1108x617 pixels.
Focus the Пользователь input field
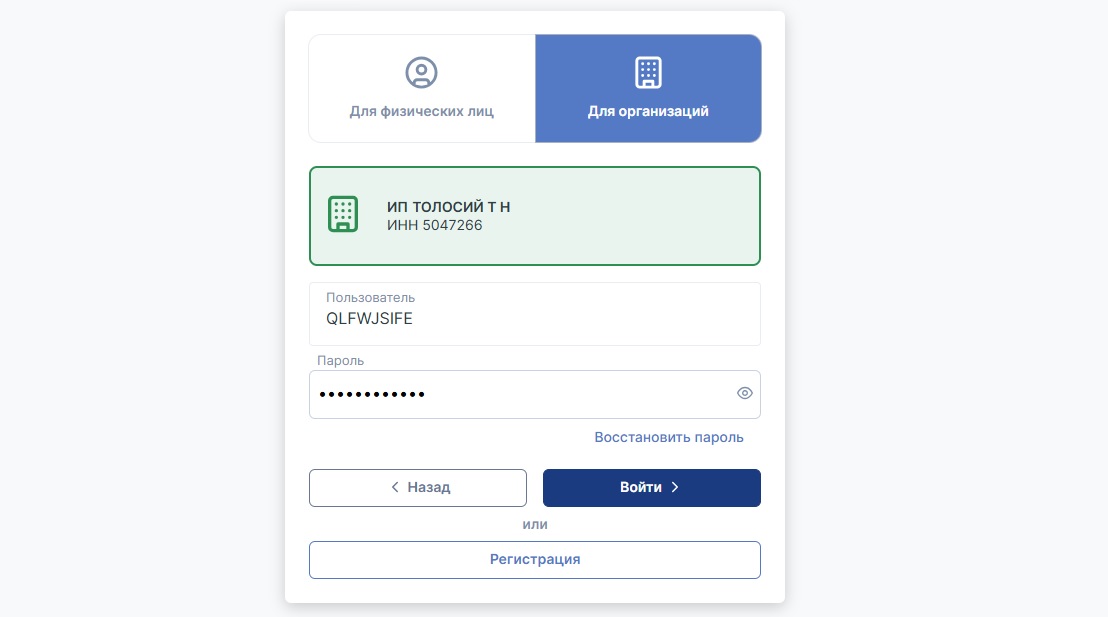point(535,314)
